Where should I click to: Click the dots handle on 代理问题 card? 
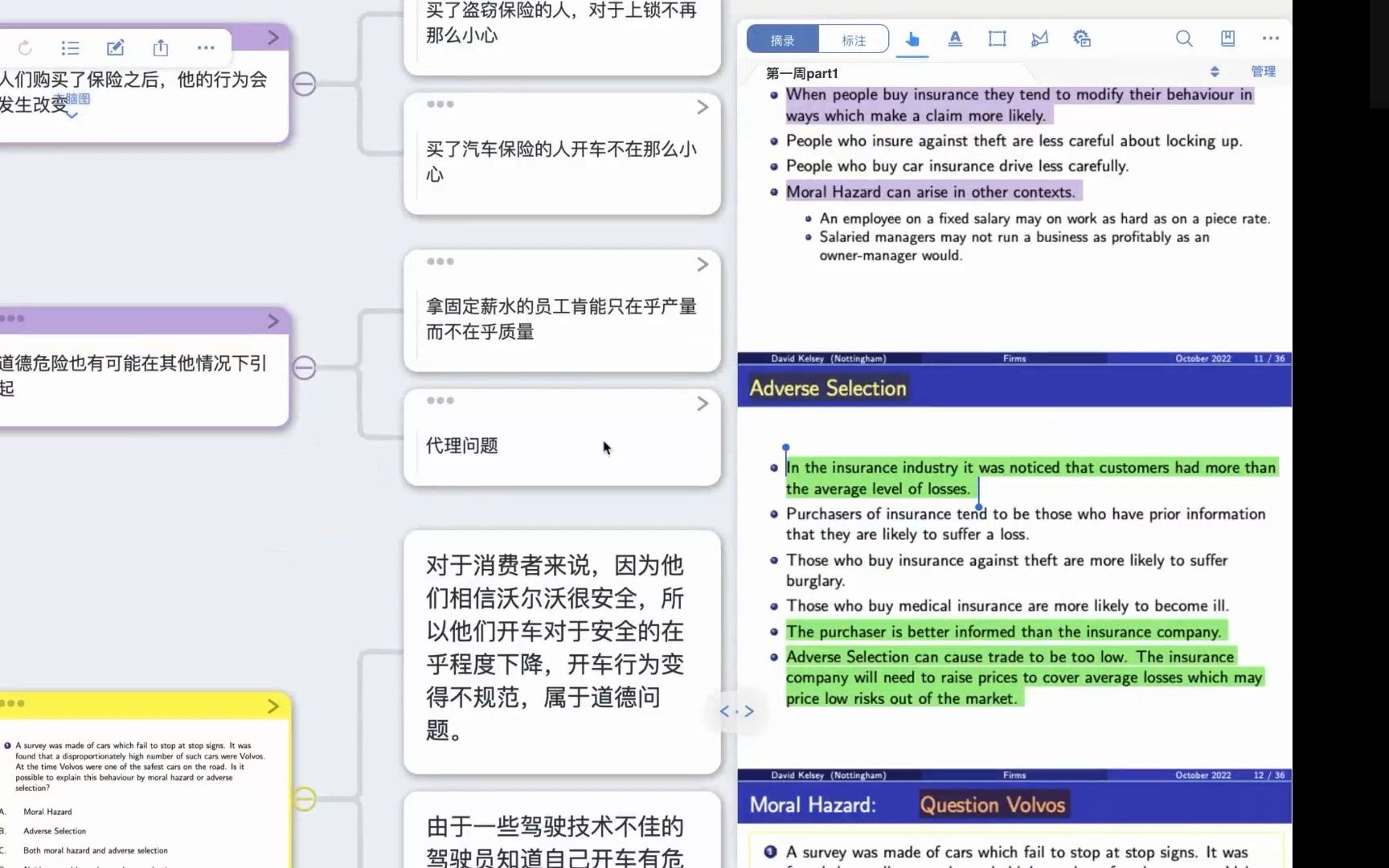(440, 400)
